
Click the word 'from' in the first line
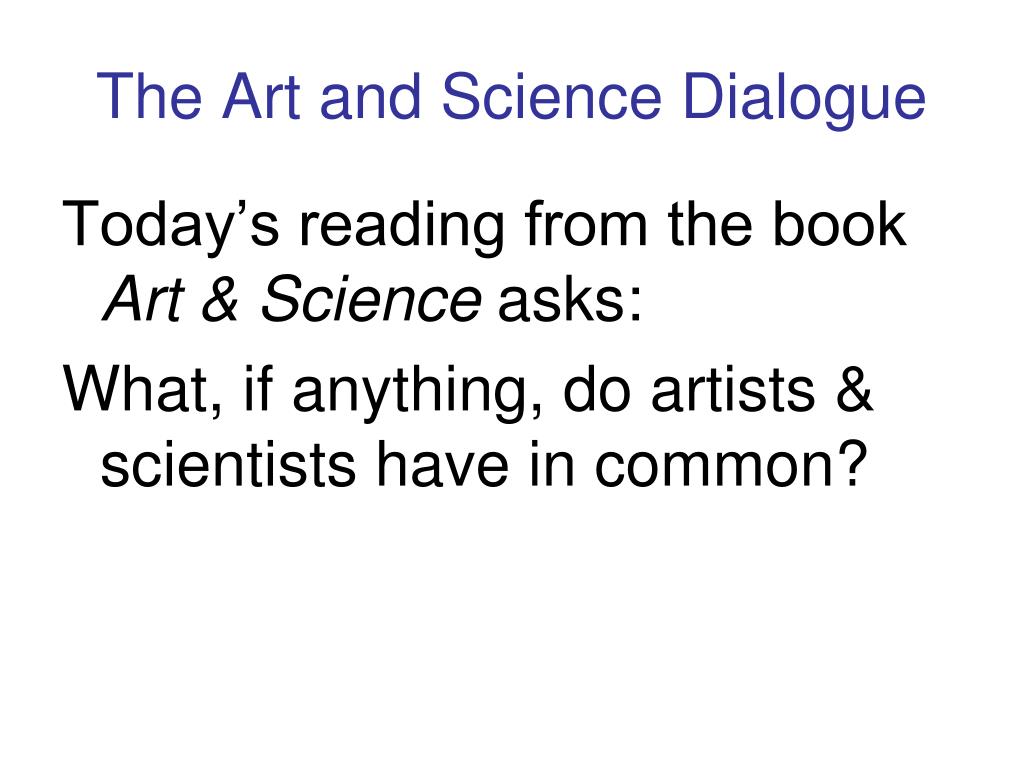586,224
